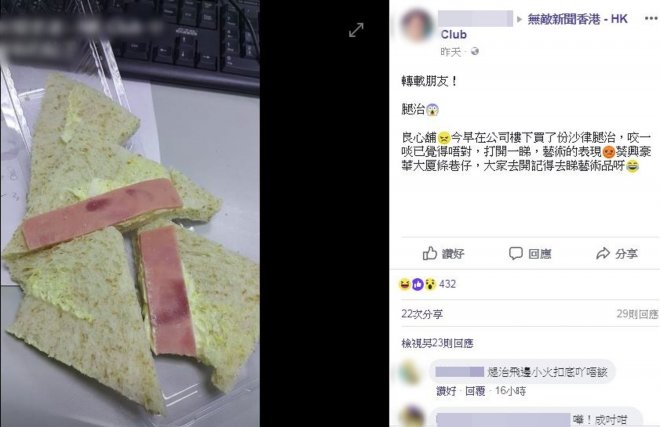View the 22次分享 shares list
This screenshot has height=427, width=660.
point(422,314)
